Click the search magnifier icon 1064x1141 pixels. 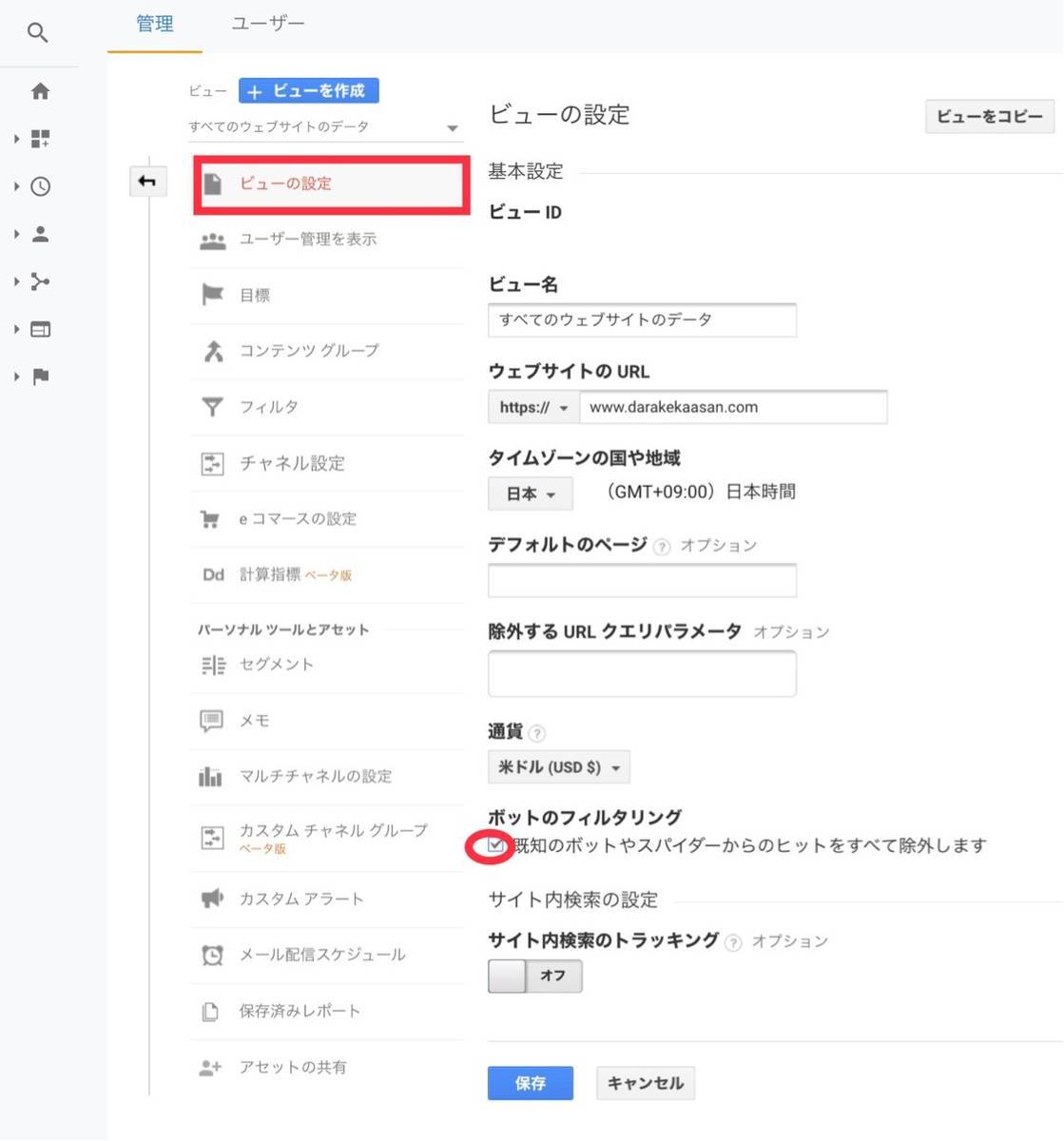(37, 33)
